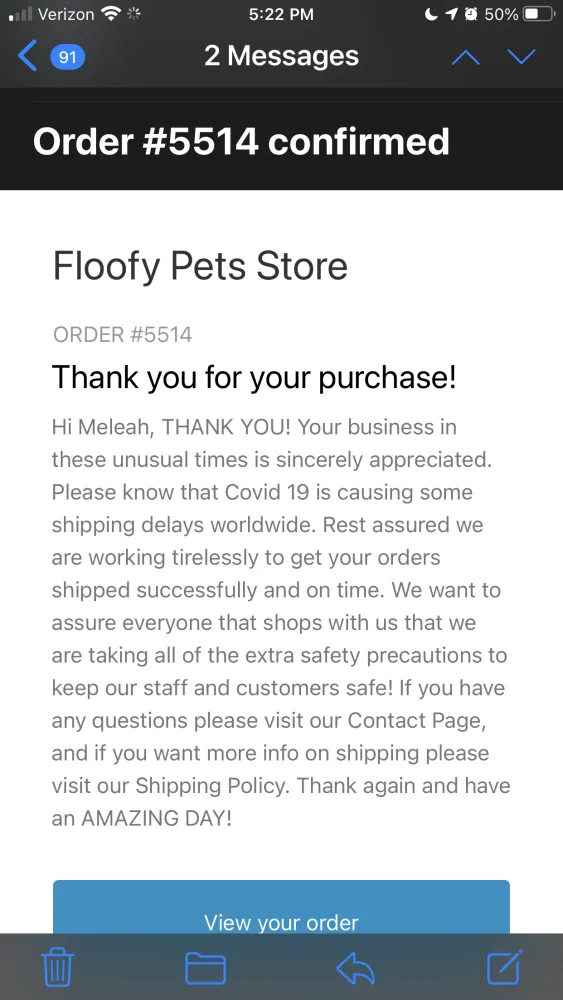Open the Floofy Pets Store heading link
The image size is (563, 1000).
point(200,266)
